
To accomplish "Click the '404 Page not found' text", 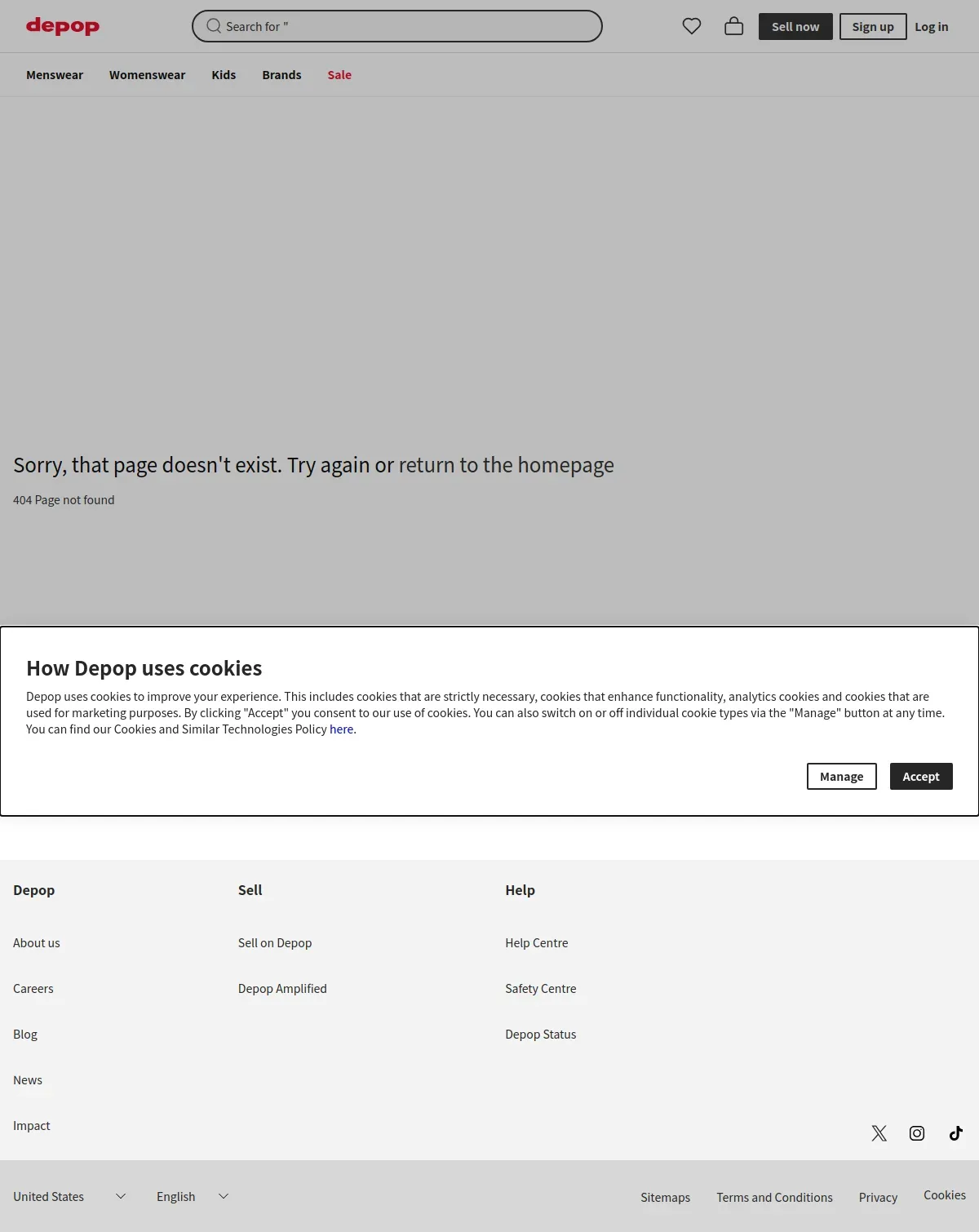I will tap(64, 500).
